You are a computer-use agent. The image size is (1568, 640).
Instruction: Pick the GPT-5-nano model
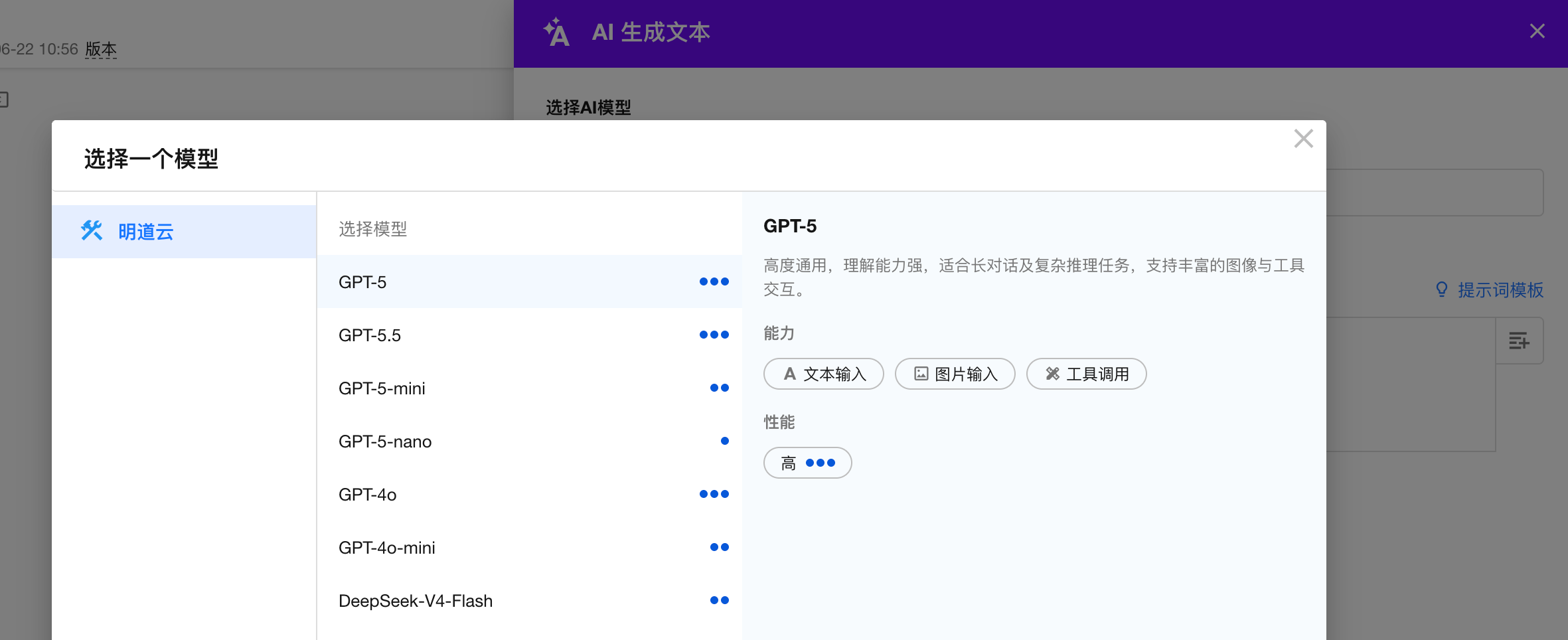[x=529, y=441]
